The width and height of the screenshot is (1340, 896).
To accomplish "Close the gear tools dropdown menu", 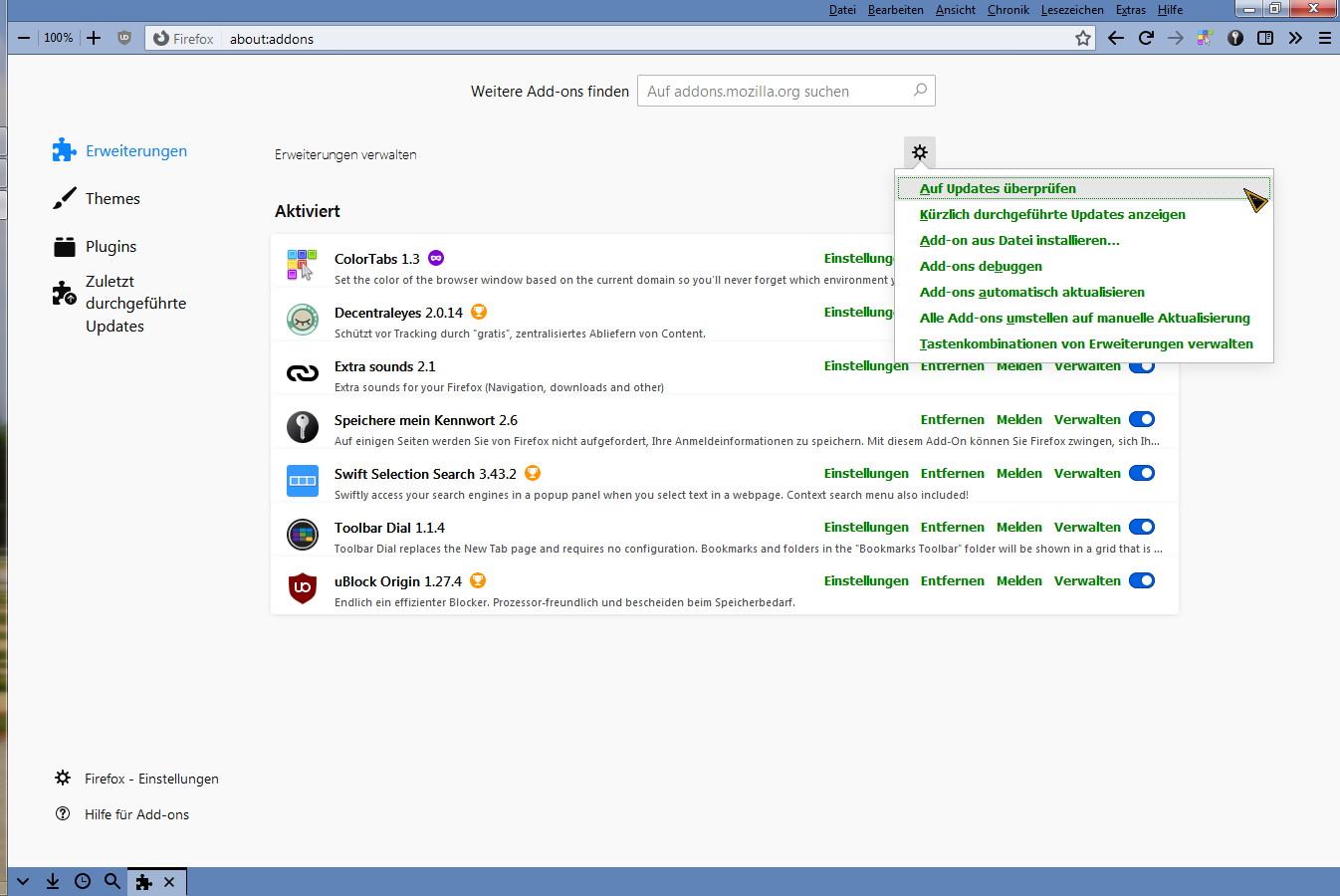I will [x=920, y=152].
